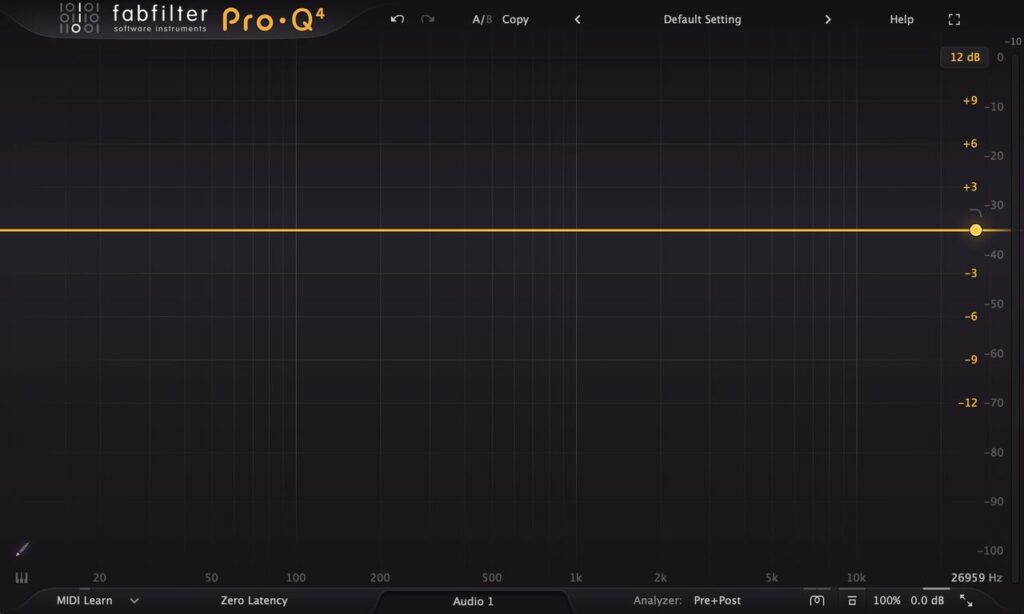
Task: Click the 26959 Hz frequency readout
Action: pyautogui.click(x=976, y=577)
